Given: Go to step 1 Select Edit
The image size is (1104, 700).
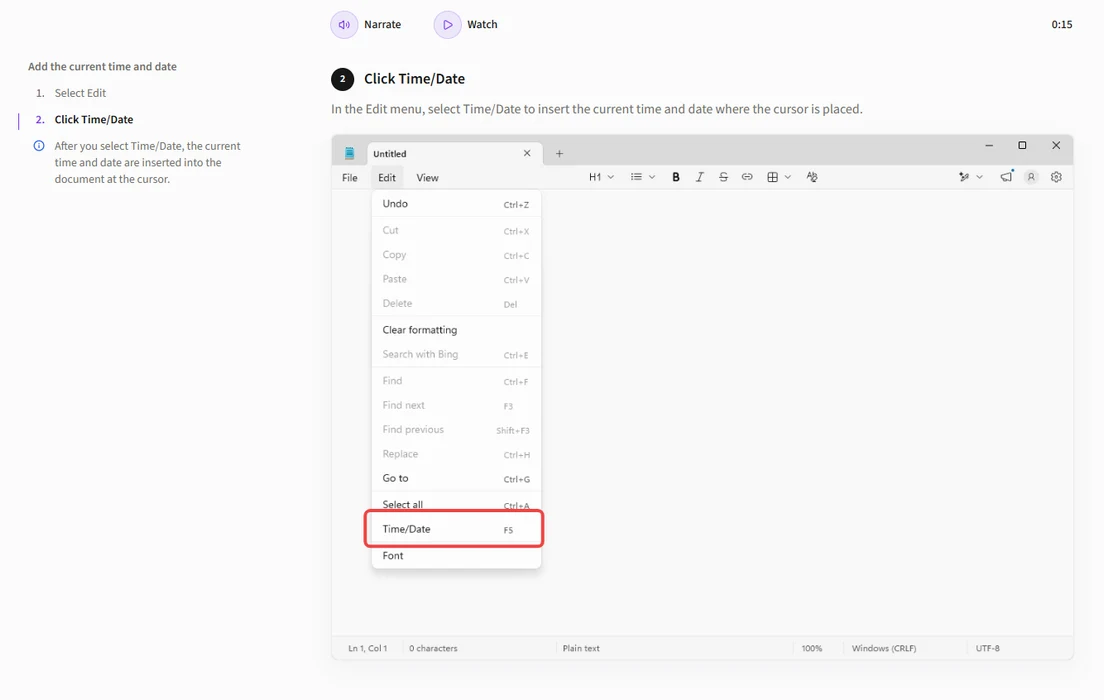Looking at the screenshot, I should 80,93.
